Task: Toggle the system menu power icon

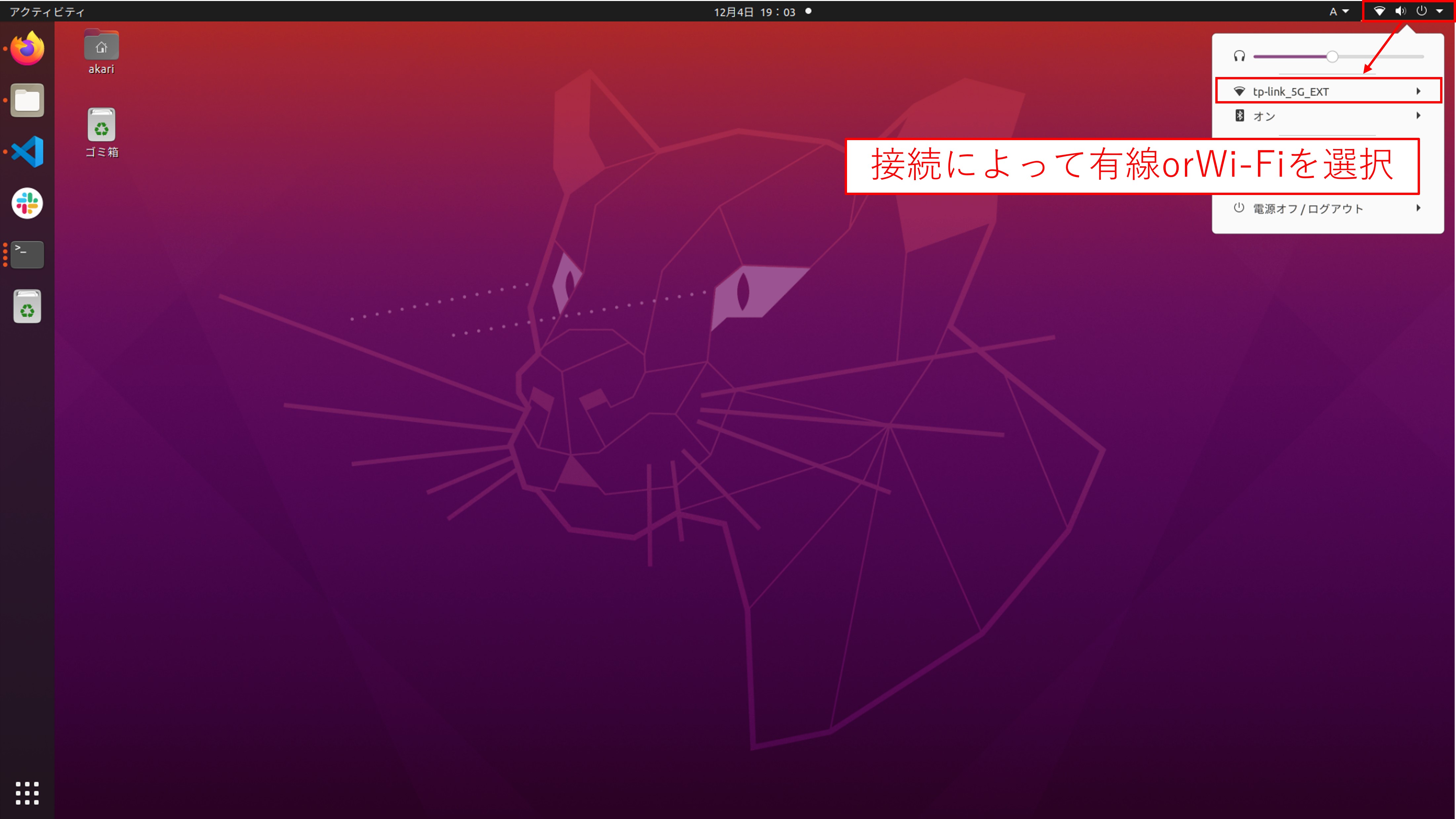Action: coord(1422,11)
